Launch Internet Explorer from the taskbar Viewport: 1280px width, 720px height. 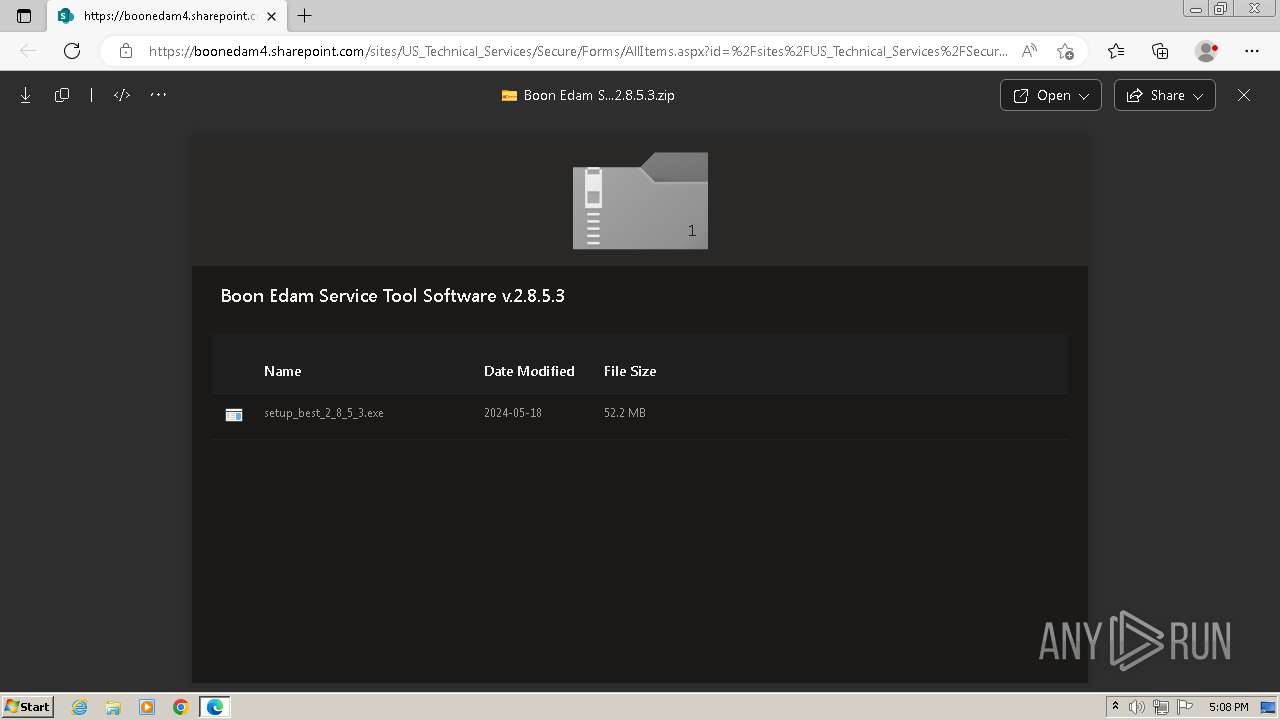[80, 707]
